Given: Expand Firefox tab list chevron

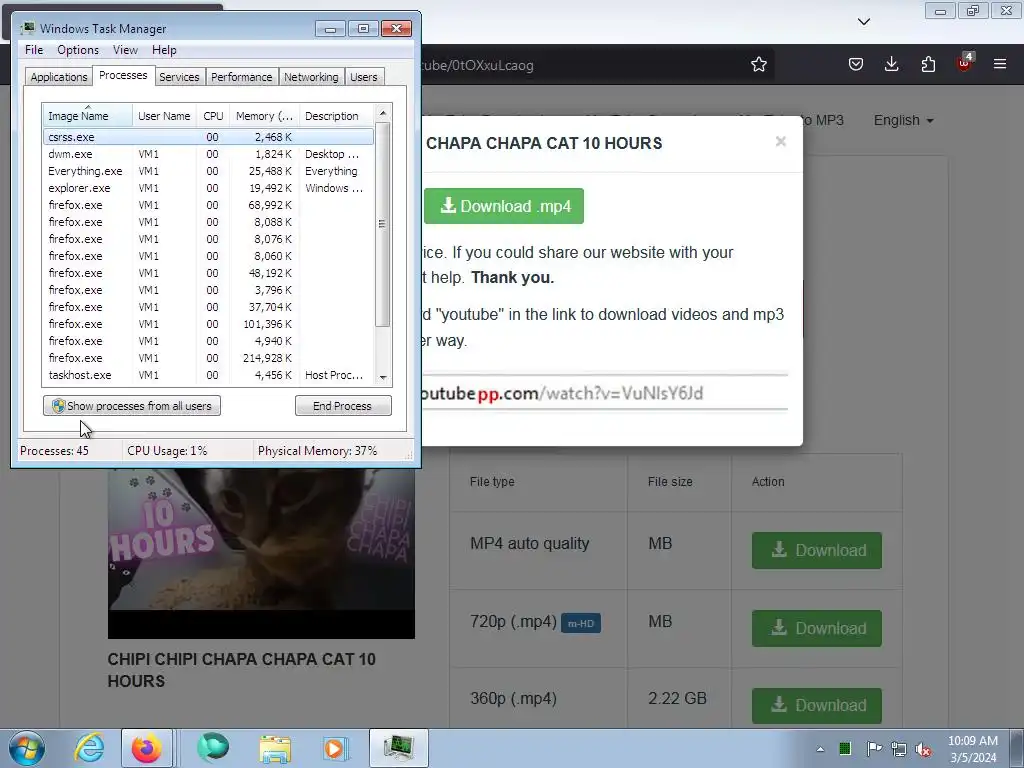Looking at the screenshot, I should tap(864, 22).
